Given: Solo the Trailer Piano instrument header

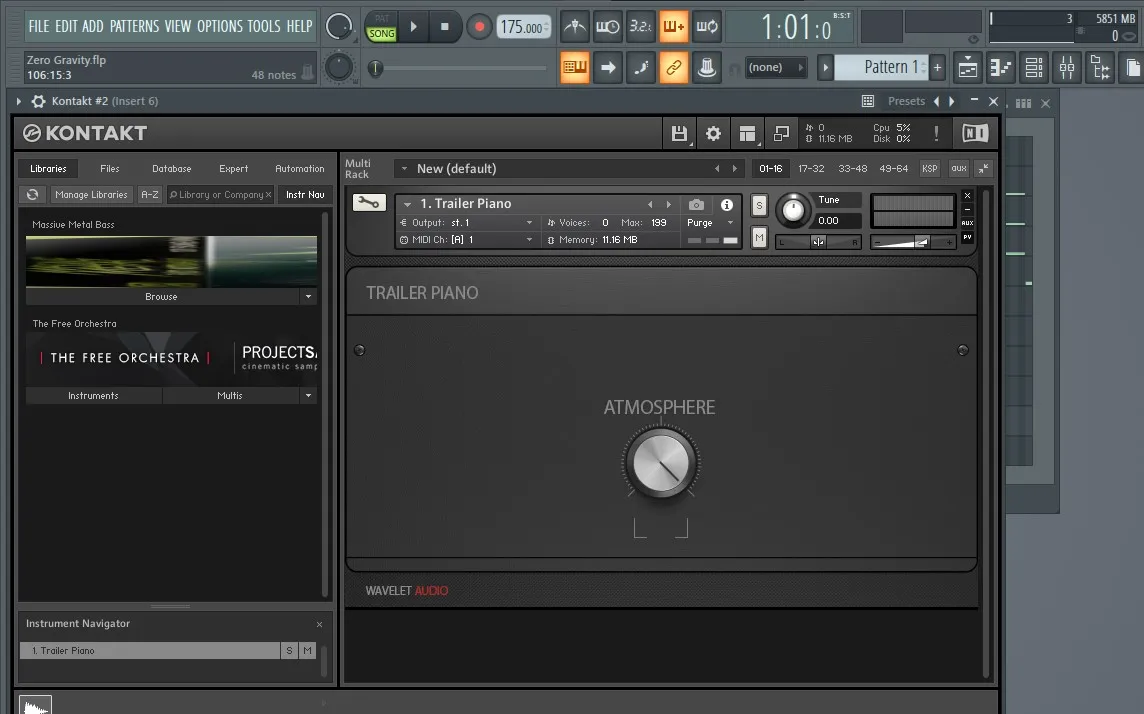Looking at the screenshot, I should [x=759, y=206].
